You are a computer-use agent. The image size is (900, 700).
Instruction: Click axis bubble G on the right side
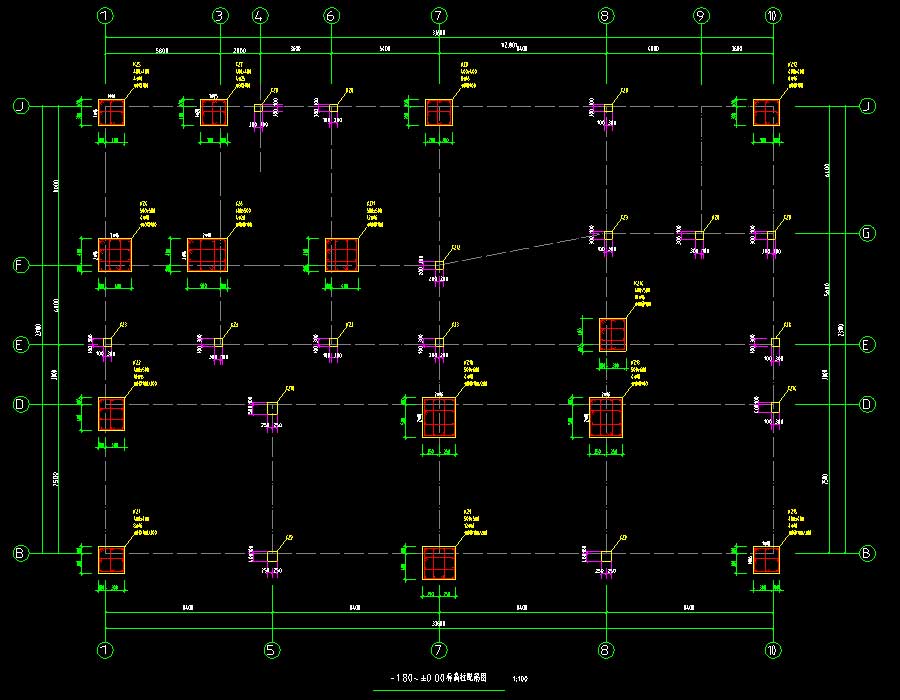(867, 234)
